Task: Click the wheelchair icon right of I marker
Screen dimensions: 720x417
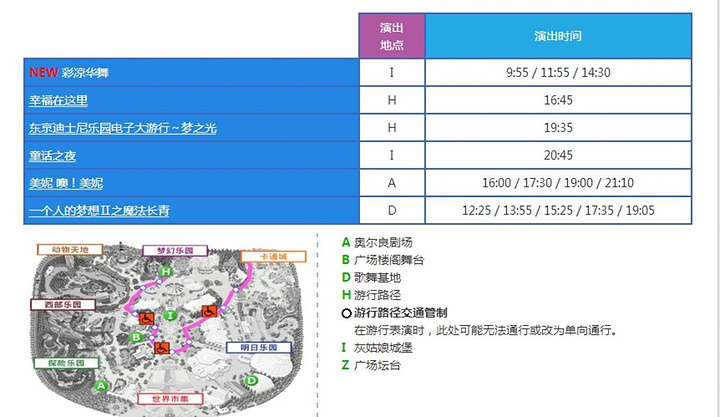Action: [208, 311]
